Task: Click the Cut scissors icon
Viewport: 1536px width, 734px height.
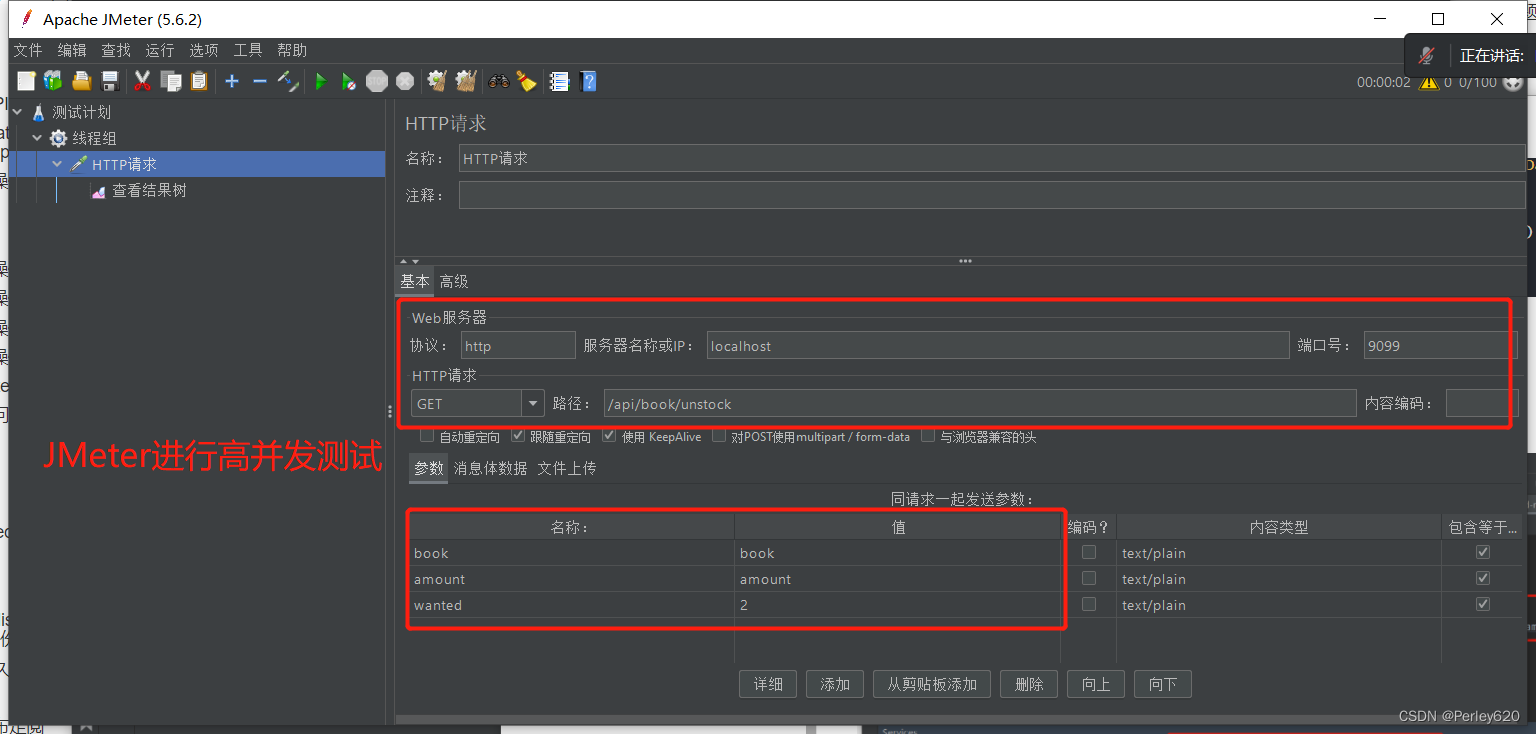Action: [142, 81]
